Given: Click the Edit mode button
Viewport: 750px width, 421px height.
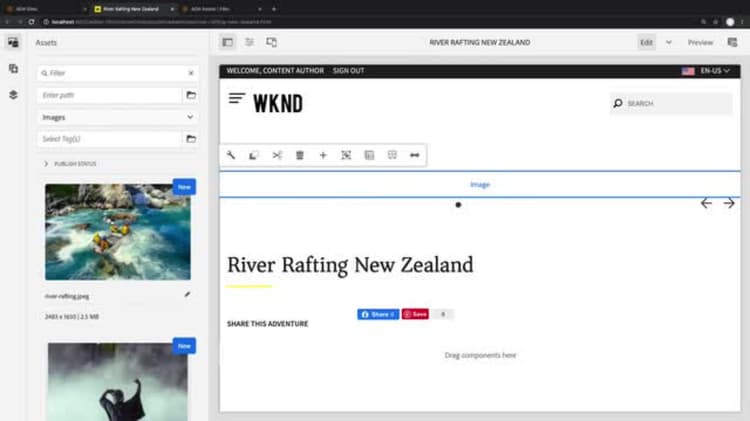Looking at the screenshot, I should pos(646,42).
